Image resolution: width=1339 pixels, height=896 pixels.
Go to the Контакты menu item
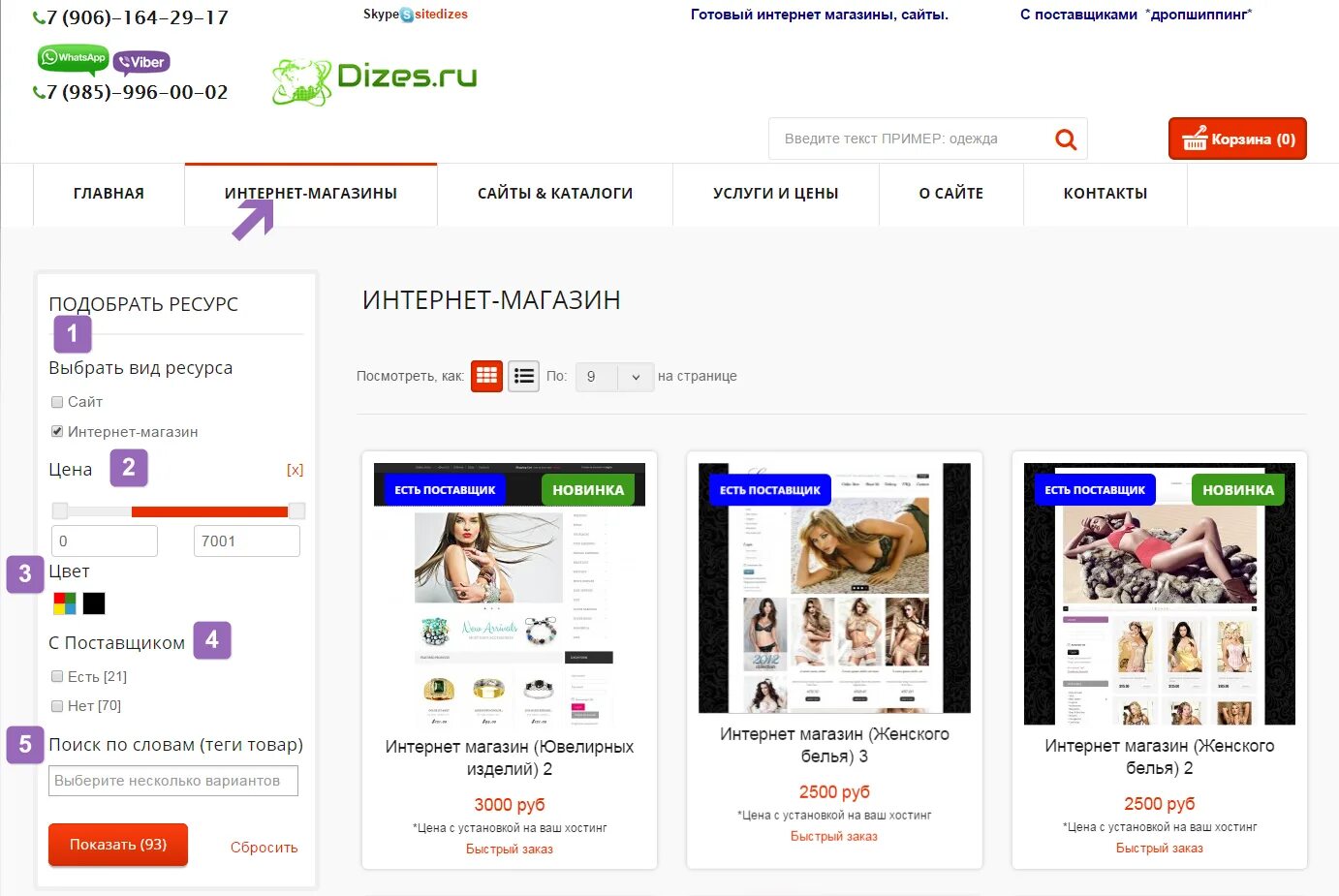pyautogui.click(x=1105, y=194)
